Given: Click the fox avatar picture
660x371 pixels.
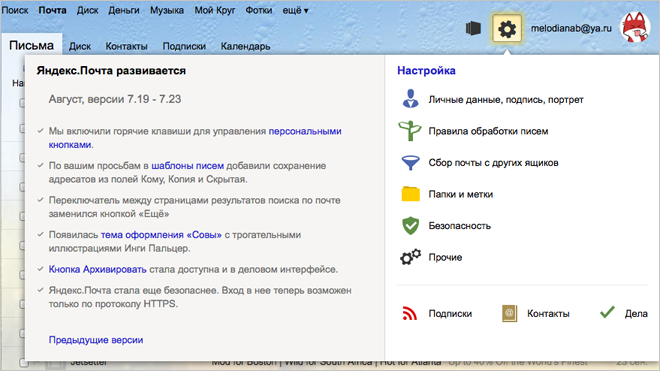Looking at the screenshot, I should (x=635, y=28).
